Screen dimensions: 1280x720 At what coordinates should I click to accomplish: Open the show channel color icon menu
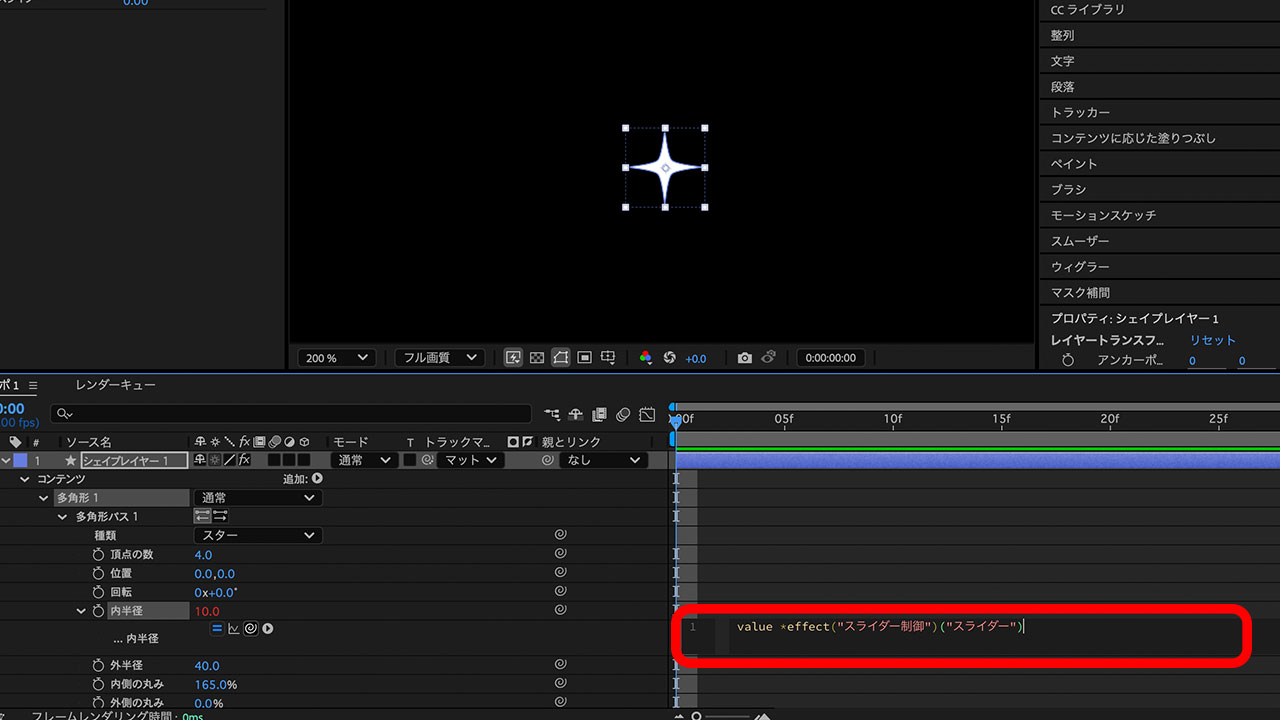click(x=646, y=358)
